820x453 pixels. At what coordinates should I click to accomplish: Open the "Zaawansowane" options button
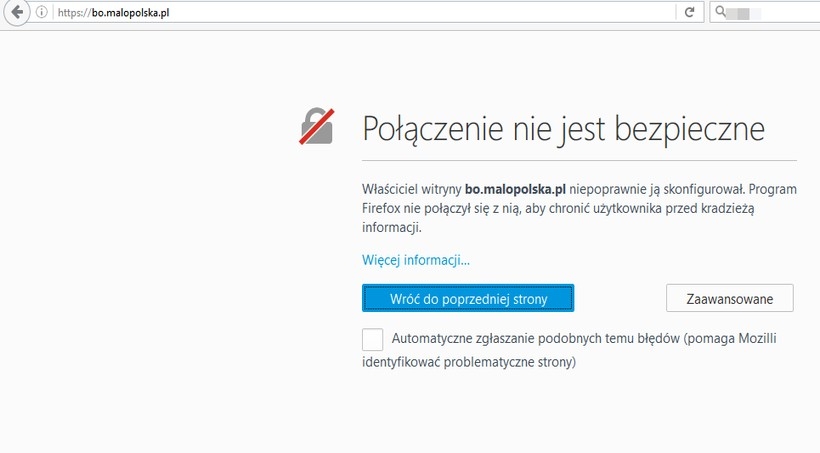[x=730, y=298]
